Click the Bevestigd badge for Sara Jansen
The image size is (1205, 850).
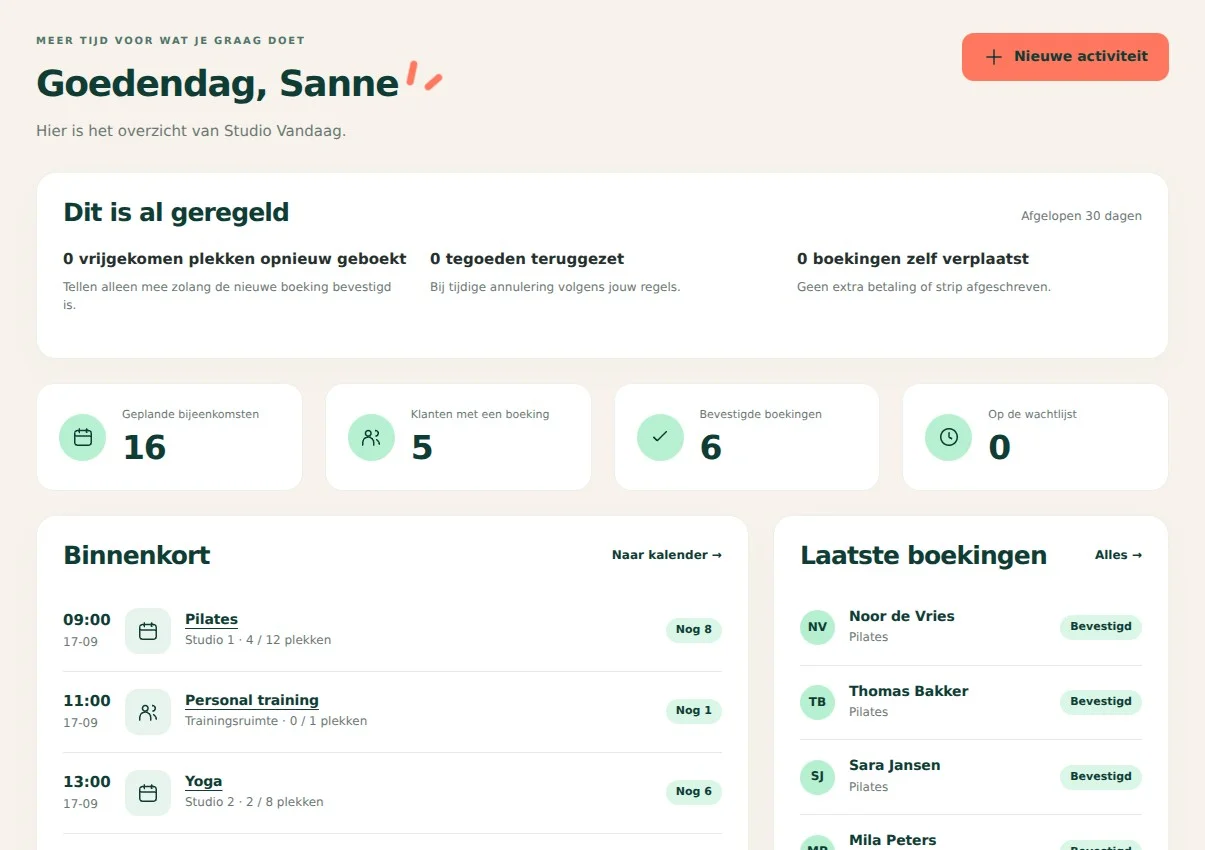click(1101, 777)
